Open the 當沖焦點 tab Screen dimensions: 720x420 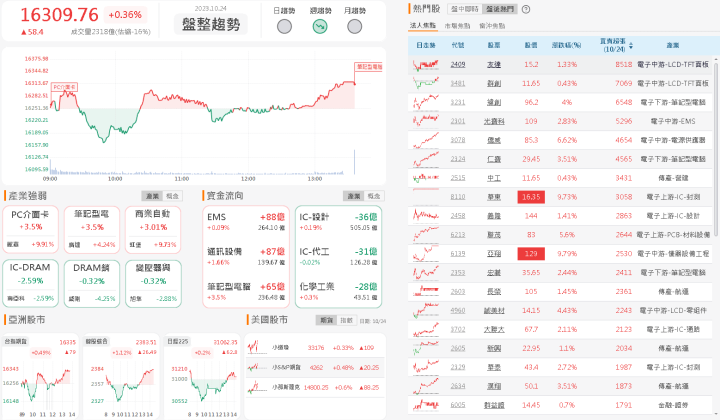[492, 26]
